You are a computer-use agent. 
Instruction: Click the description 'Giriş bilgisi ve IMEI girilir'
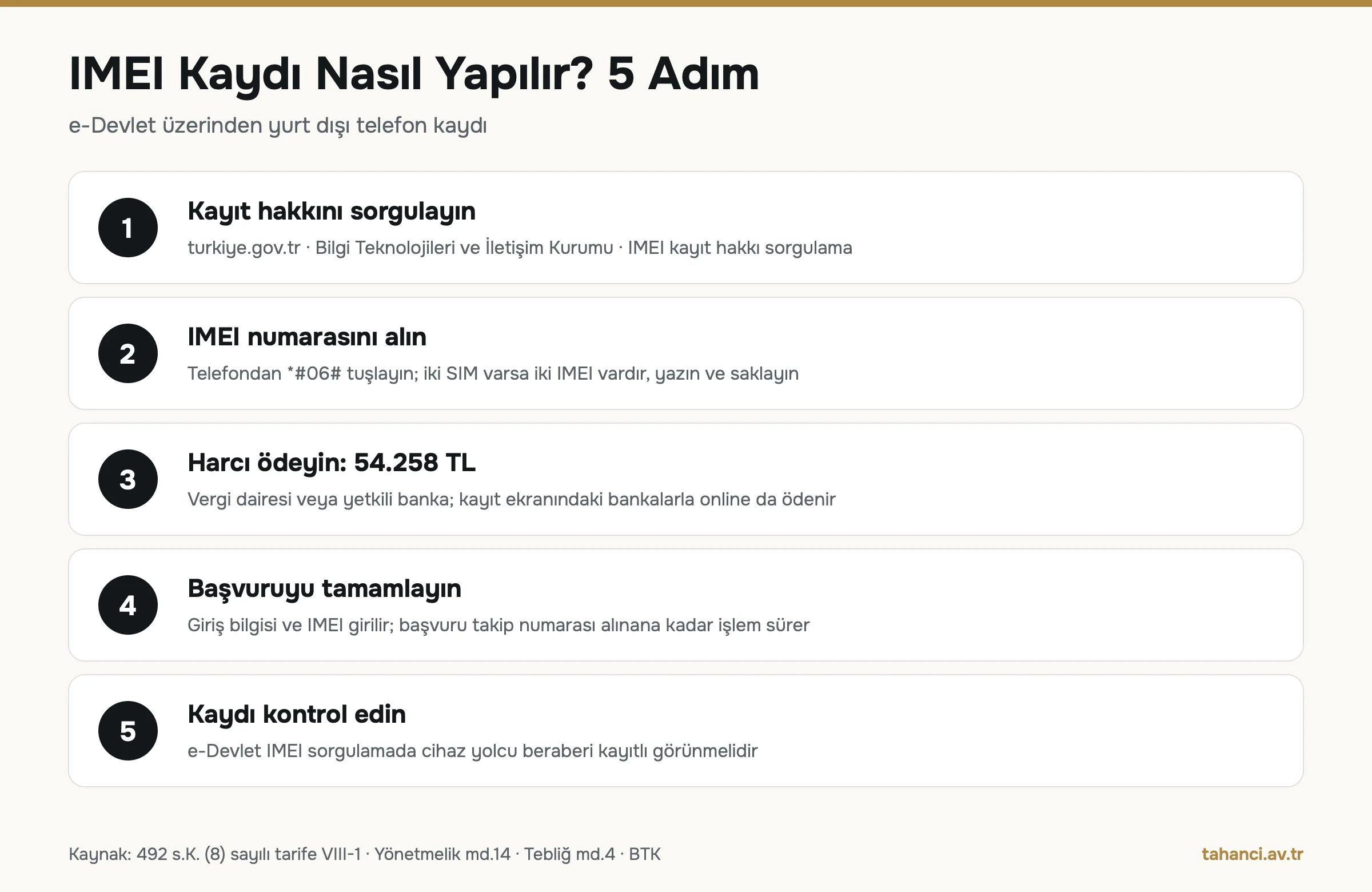pyautogui.click(x=498, y=625)
